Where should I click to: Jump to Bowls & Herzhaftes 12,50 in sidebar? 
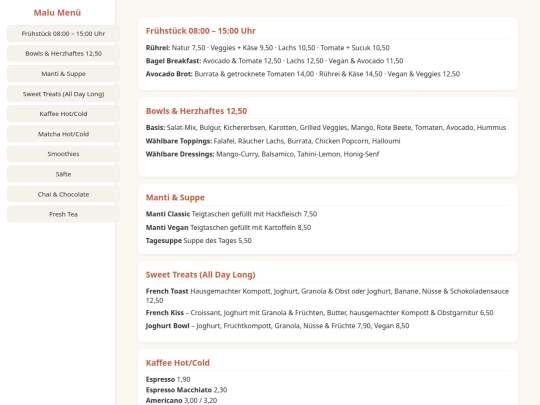pyautogui.click(x=63, y=53)
